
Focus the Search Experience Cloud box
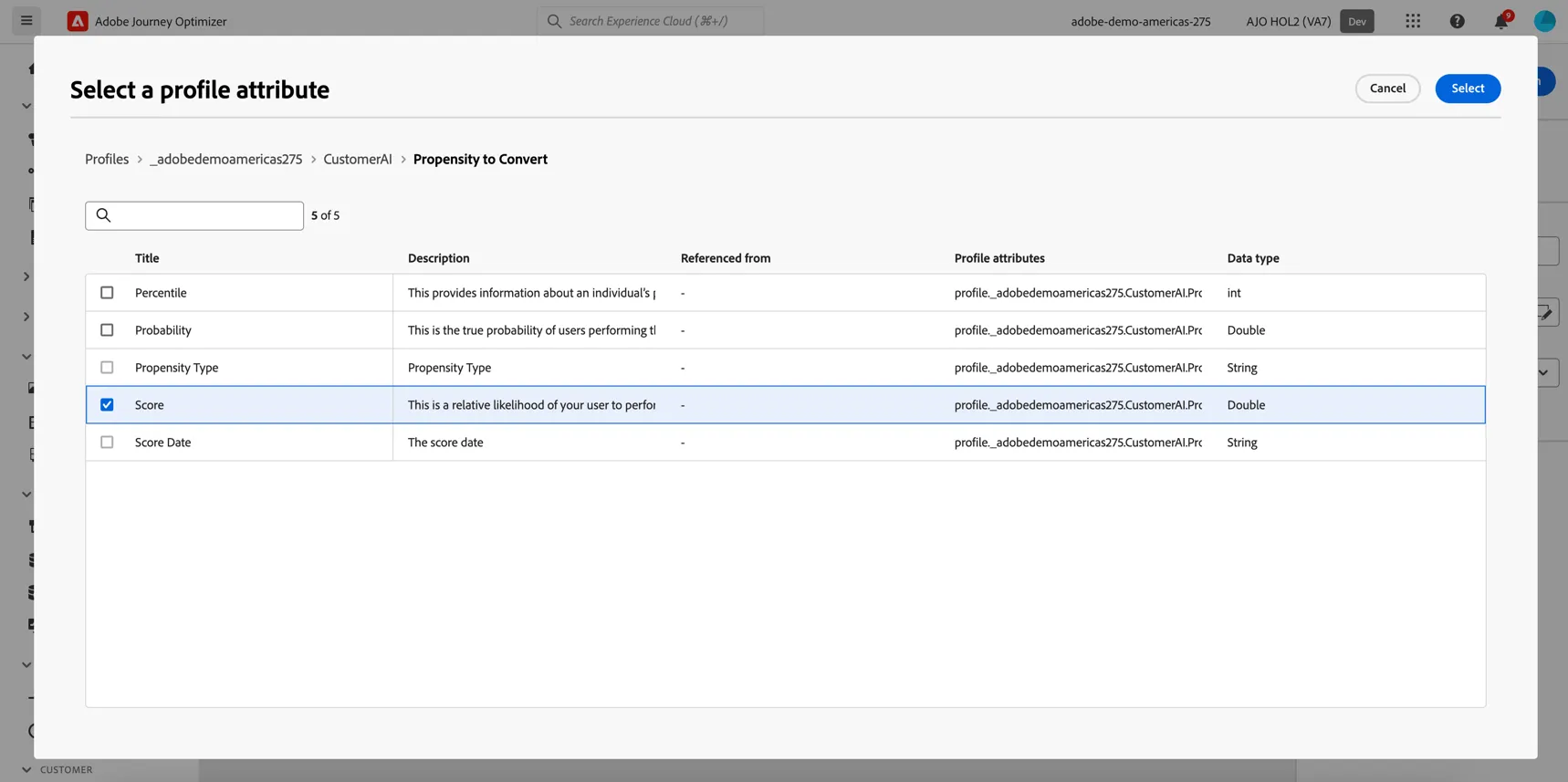(651, 21)
